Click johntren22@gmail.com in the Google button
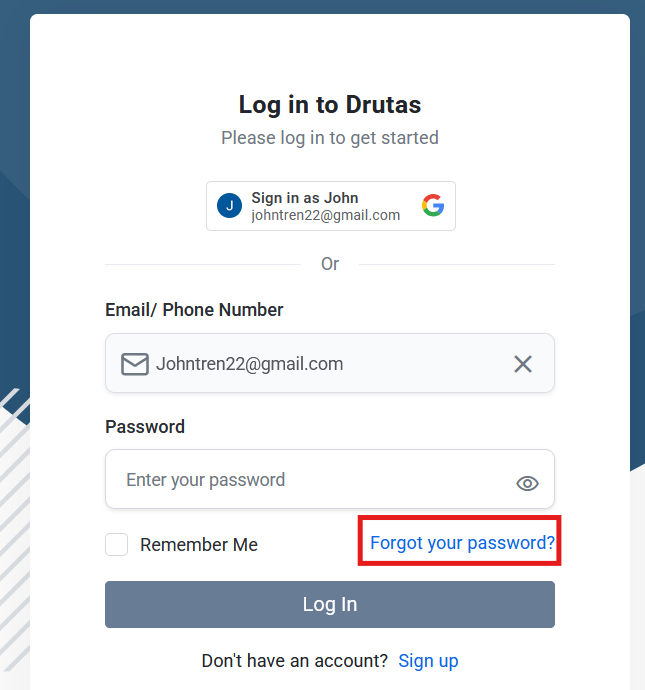This screenshot has height=690, width=645. point(326,215)
